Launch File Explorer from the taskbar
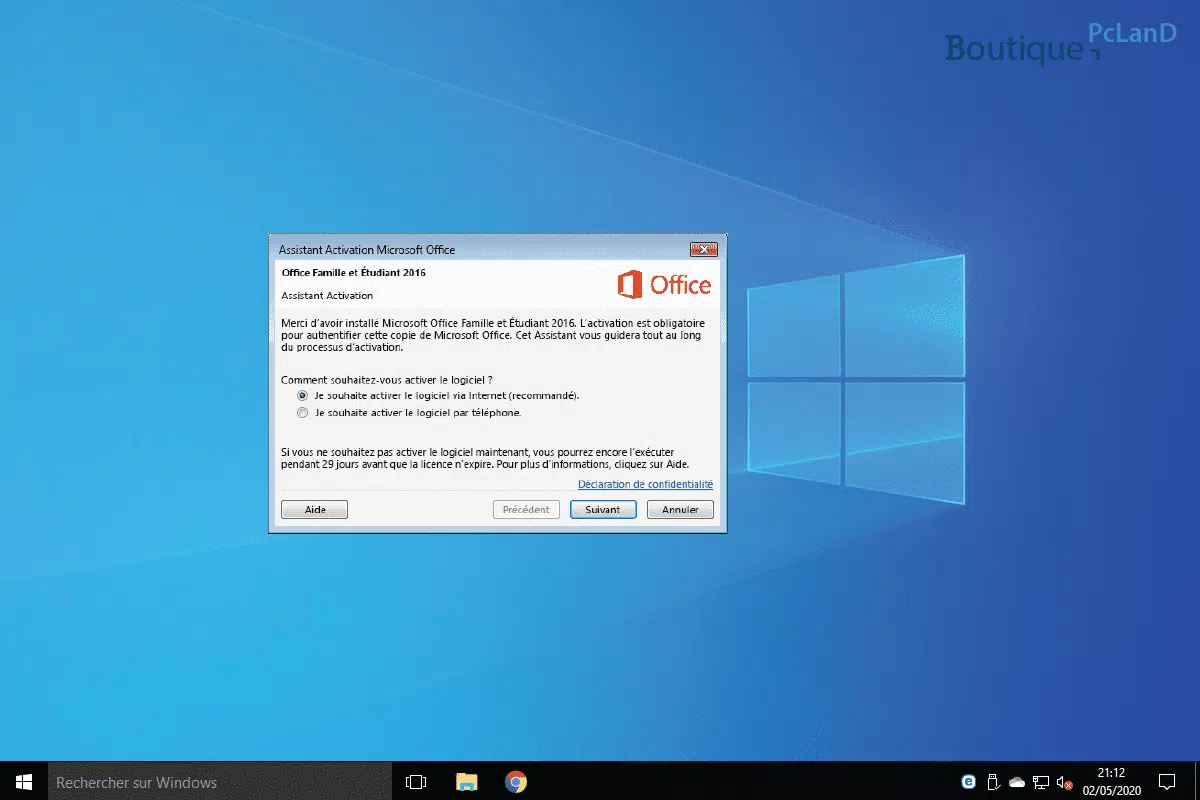The height and width of the screenshot is (800, 1200). click(466, 781)
